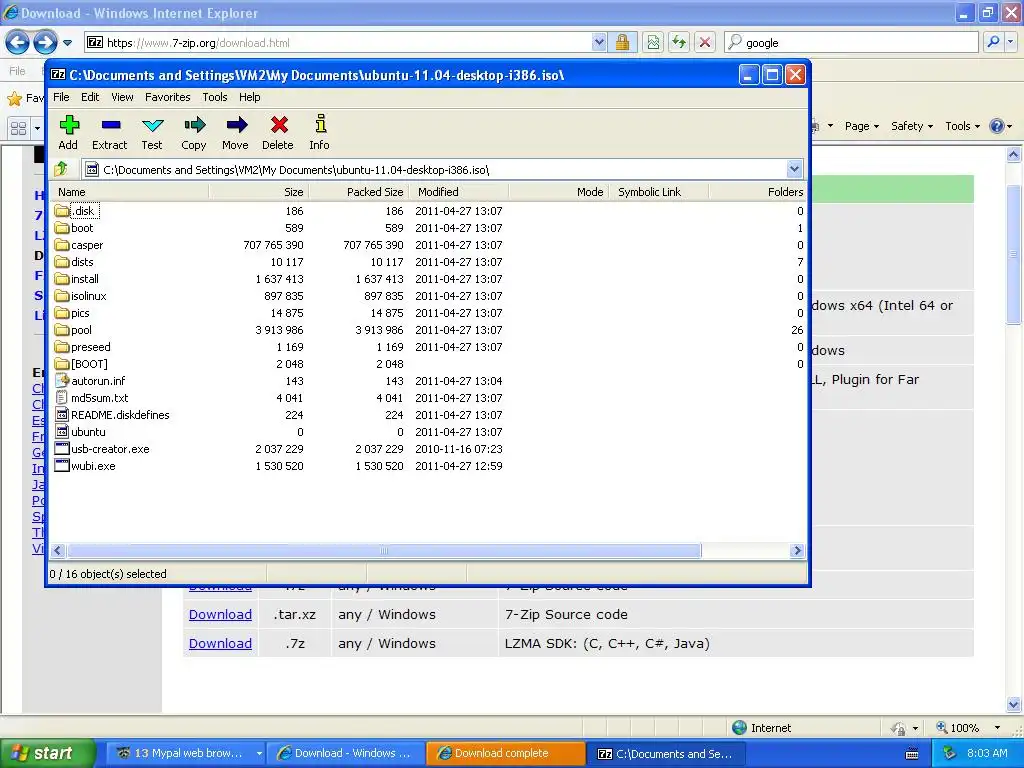The height and width of the screenshot is (768, 1024).
Task: Switch to Download - Windows taskbar button
Action: pyautogui.click(x=346, y=753)
